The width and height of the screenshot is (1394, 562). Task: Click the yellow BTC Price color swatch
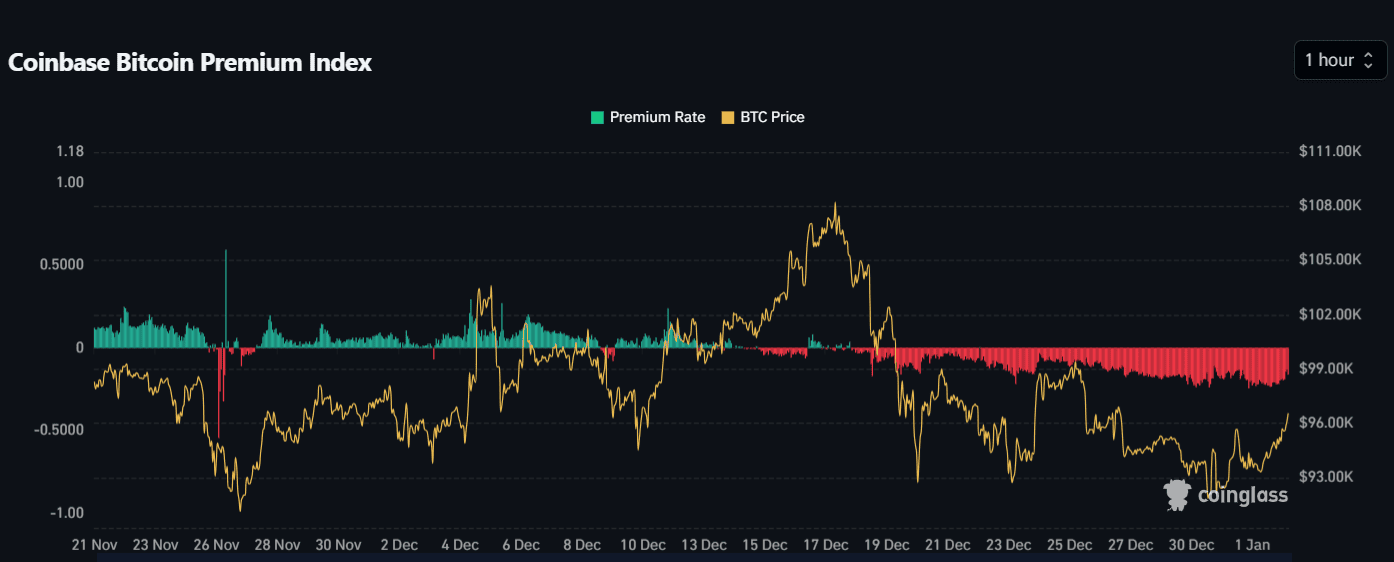coord(727,117)
